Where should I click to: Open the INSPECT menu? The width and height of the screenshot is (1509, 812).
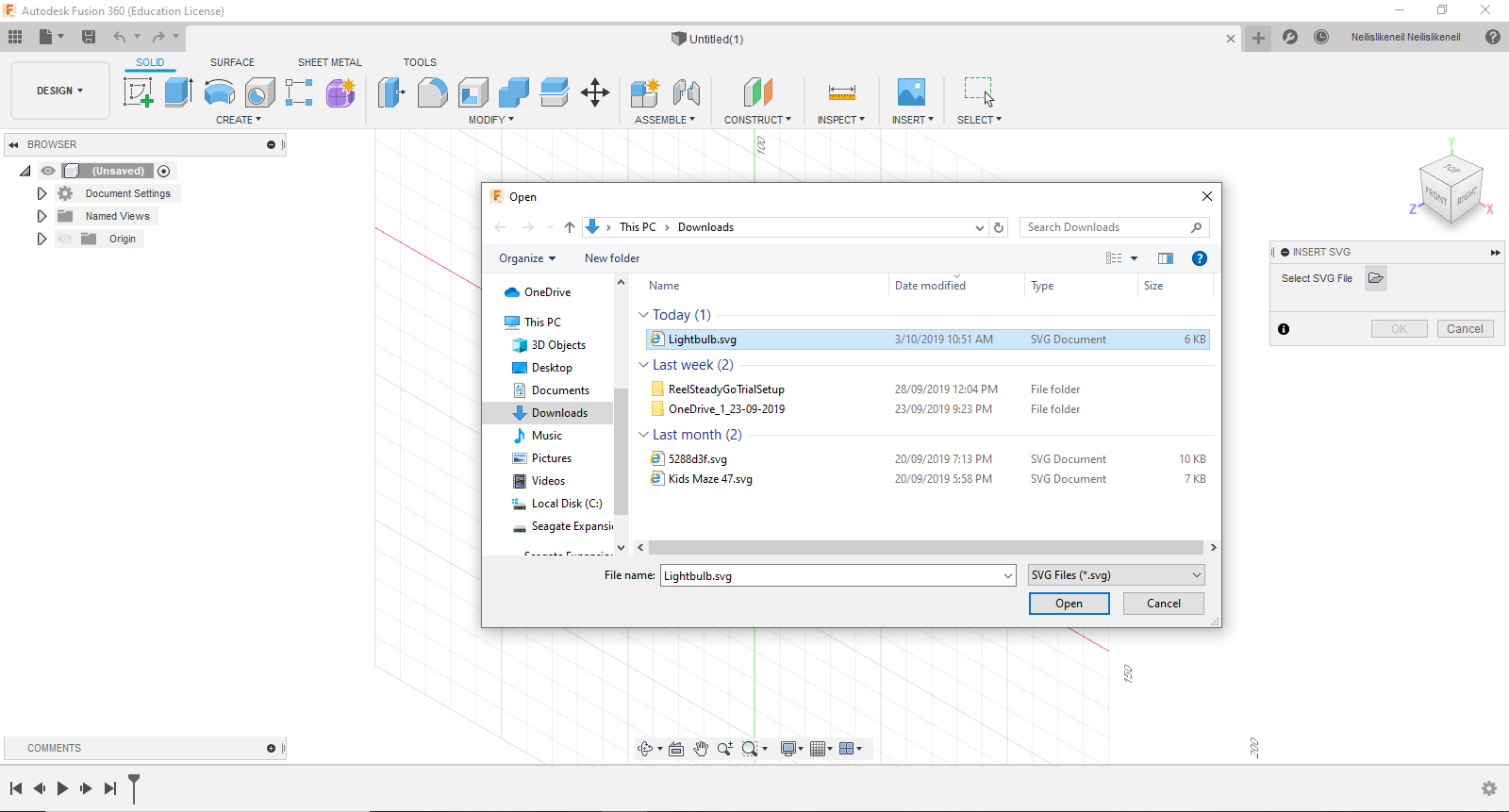(841, 120)
